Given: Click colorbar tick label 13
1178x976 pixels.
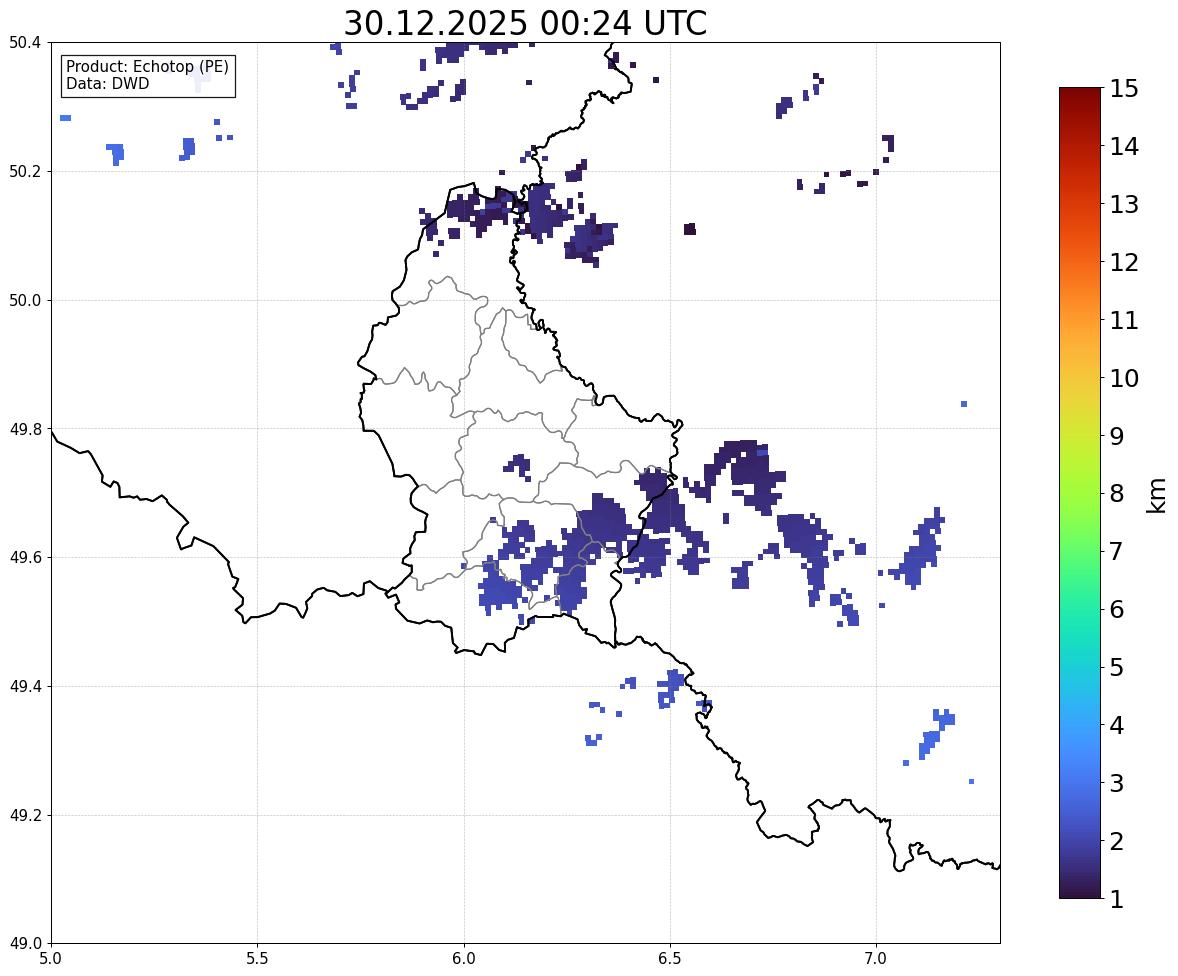Looking at the screenshot, I should pyautogui.click(x=1124, y=204).
